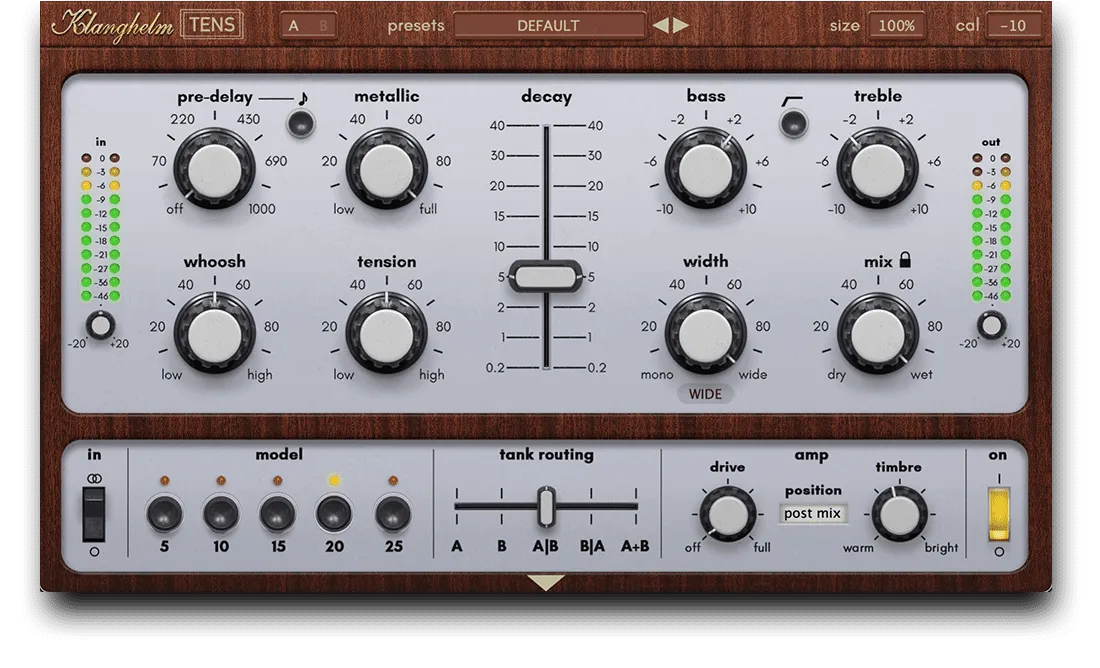This screenshot has height=668, width=1100.
Task: Click the 'presets' label
Action: [416, 26]
